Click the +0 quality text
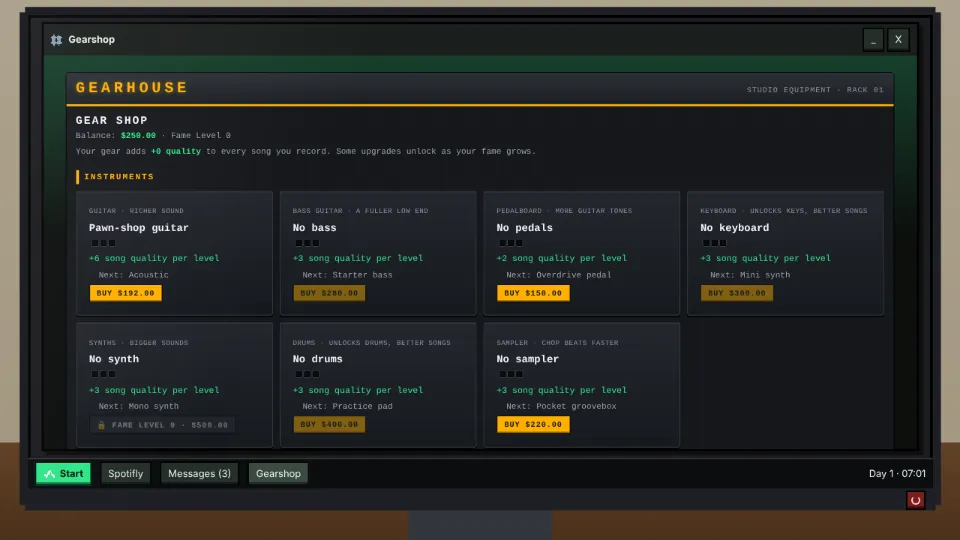Screen dimensions: 960x540 tap(176, 151)
